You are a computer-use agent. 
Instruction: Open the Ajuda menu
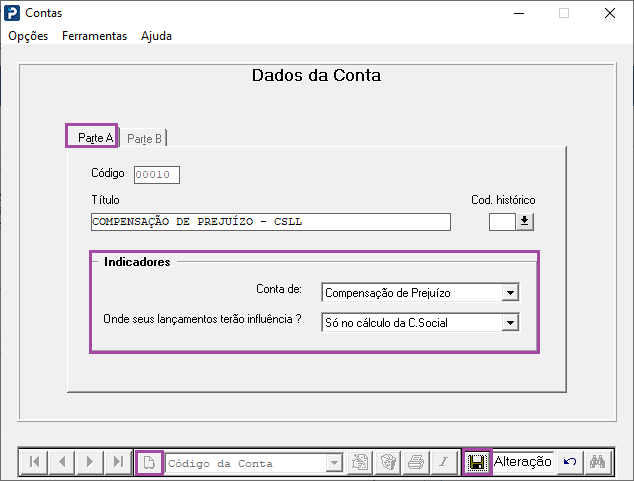(156, 36)
